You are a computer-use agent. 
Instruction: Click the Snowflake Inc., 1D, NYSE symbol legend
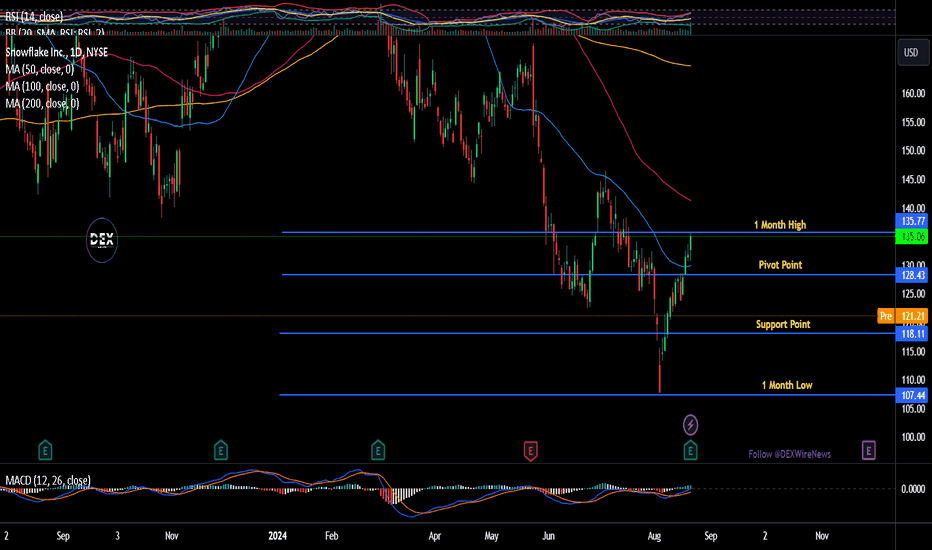point(56,52)
